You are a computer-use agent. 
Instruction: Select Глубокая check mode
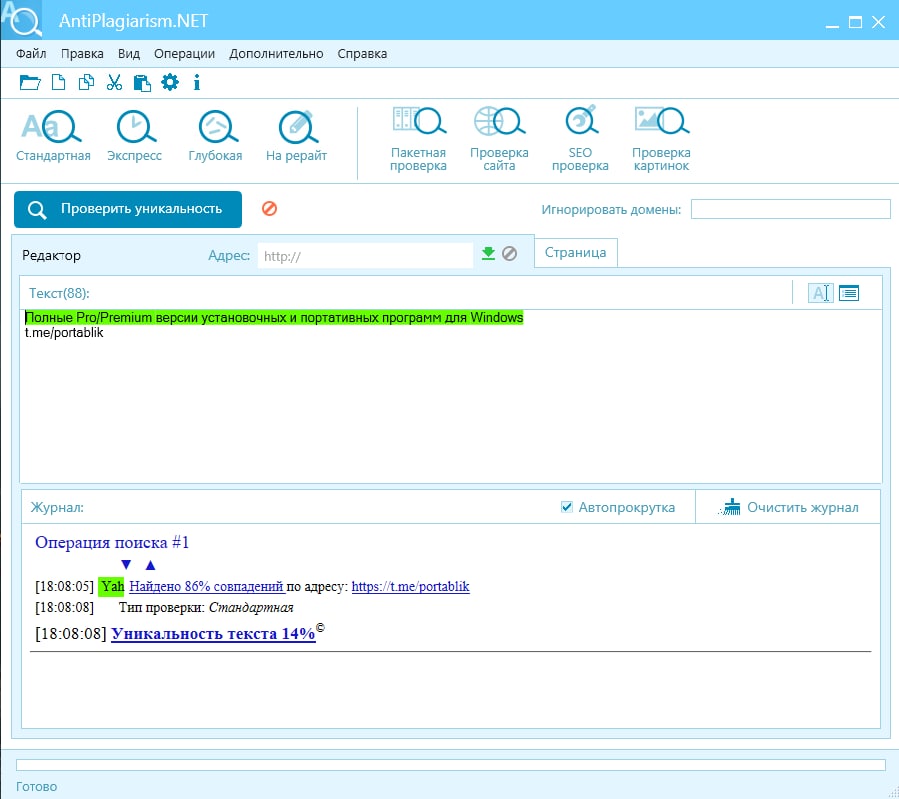click(216, 136)
